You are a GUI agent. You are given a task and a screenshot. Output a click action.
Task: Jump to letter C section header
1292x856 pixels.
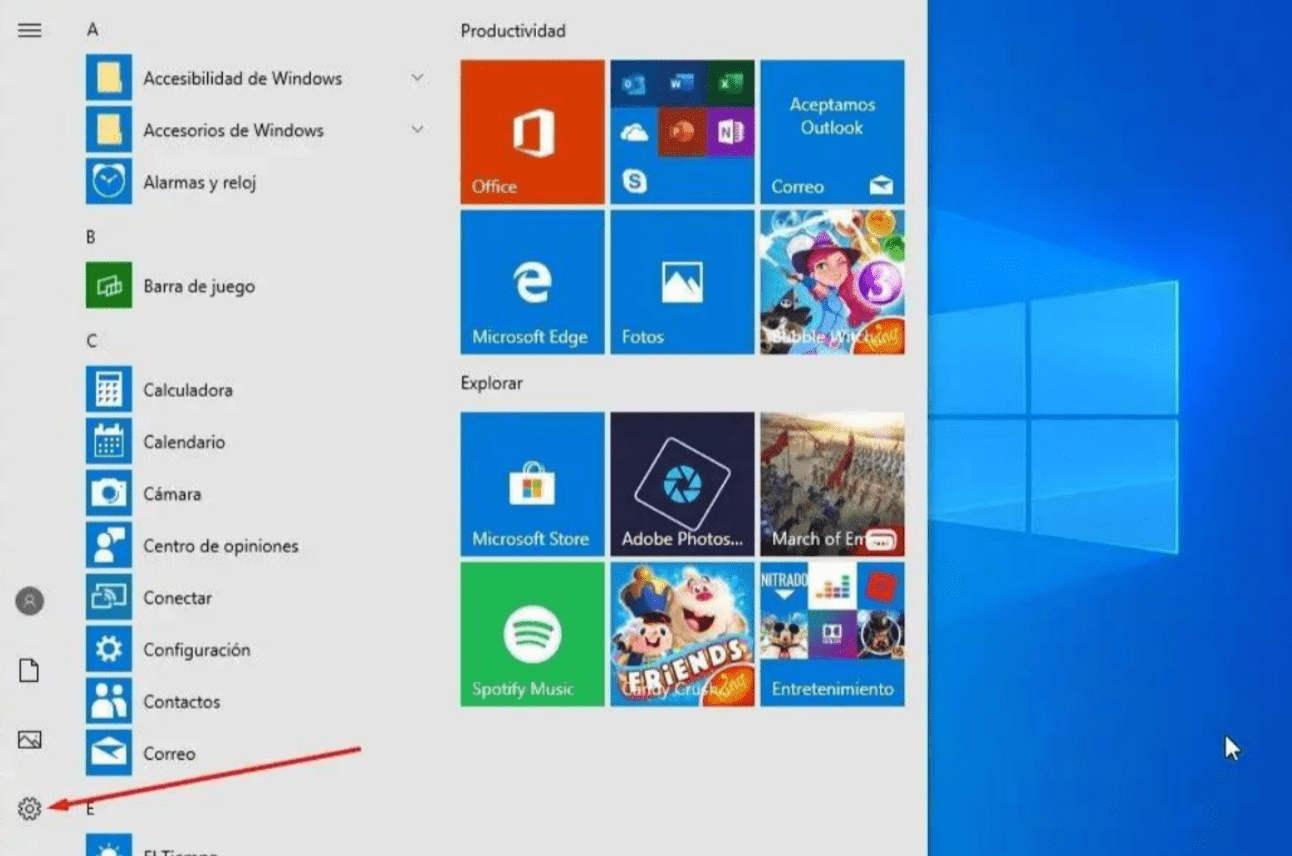tap(91, 341)
